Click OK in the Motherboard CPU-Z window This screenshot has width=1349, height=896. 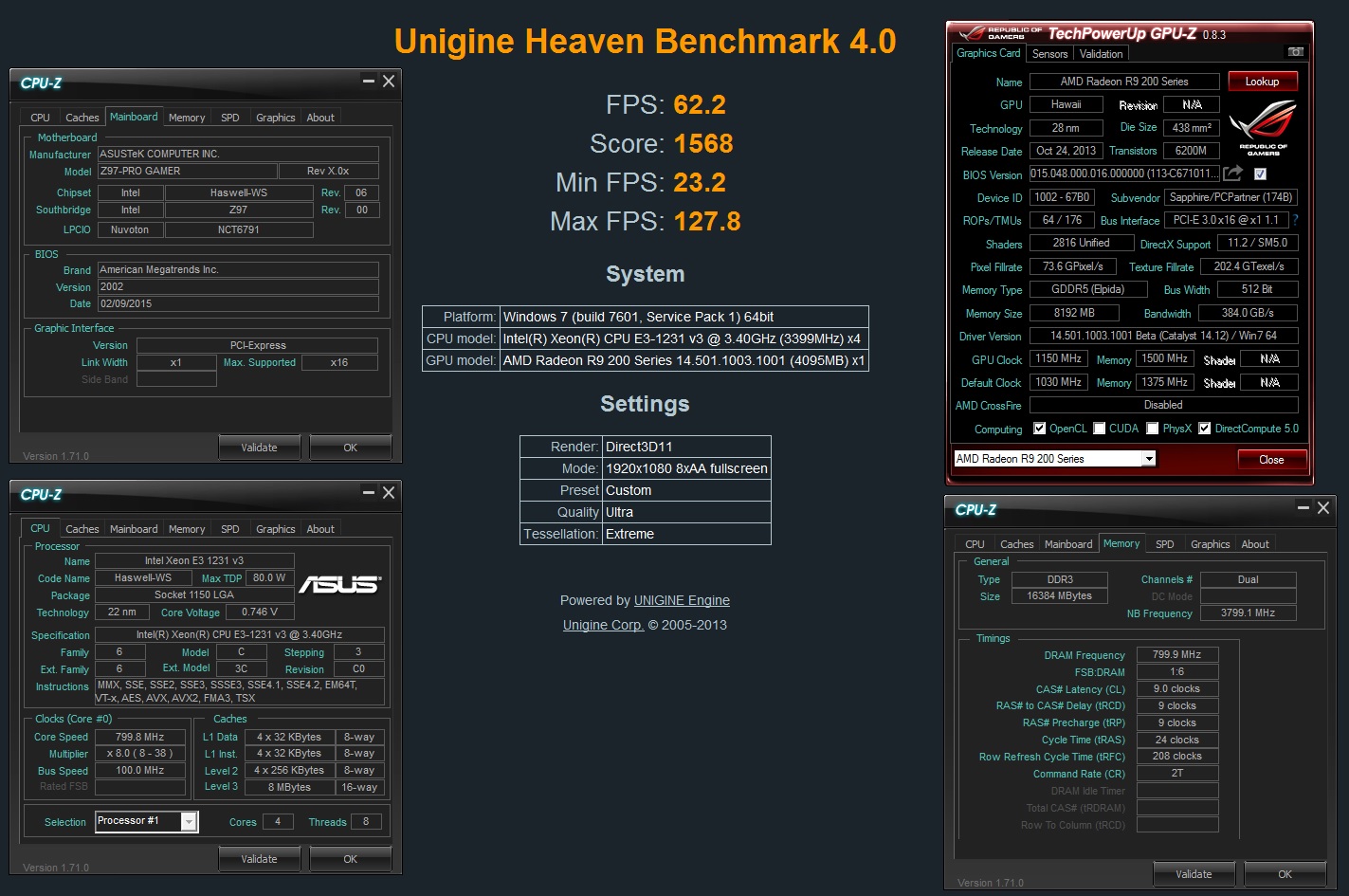tap(351, 448)
